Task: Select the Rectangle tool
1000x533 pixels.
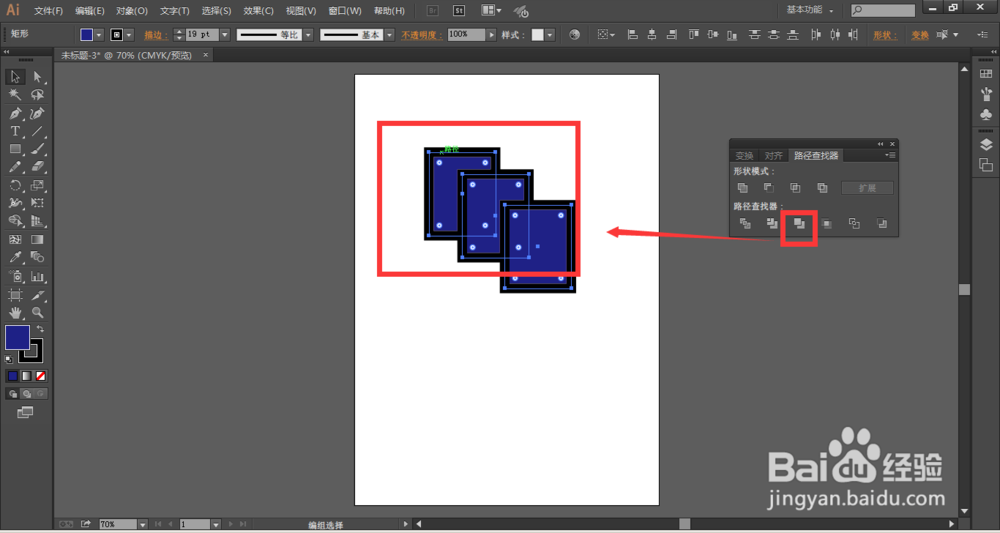Action: [15, 149]
